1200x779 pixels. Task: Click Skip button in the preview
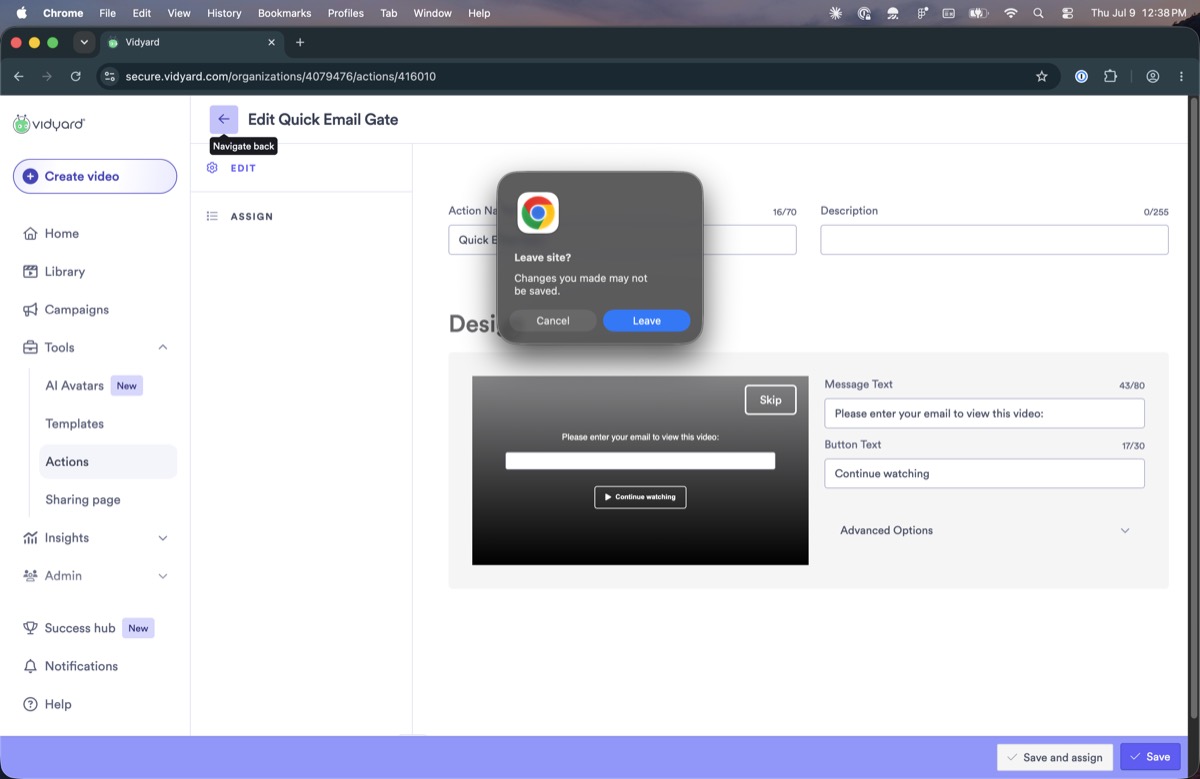tap(770, 400)
